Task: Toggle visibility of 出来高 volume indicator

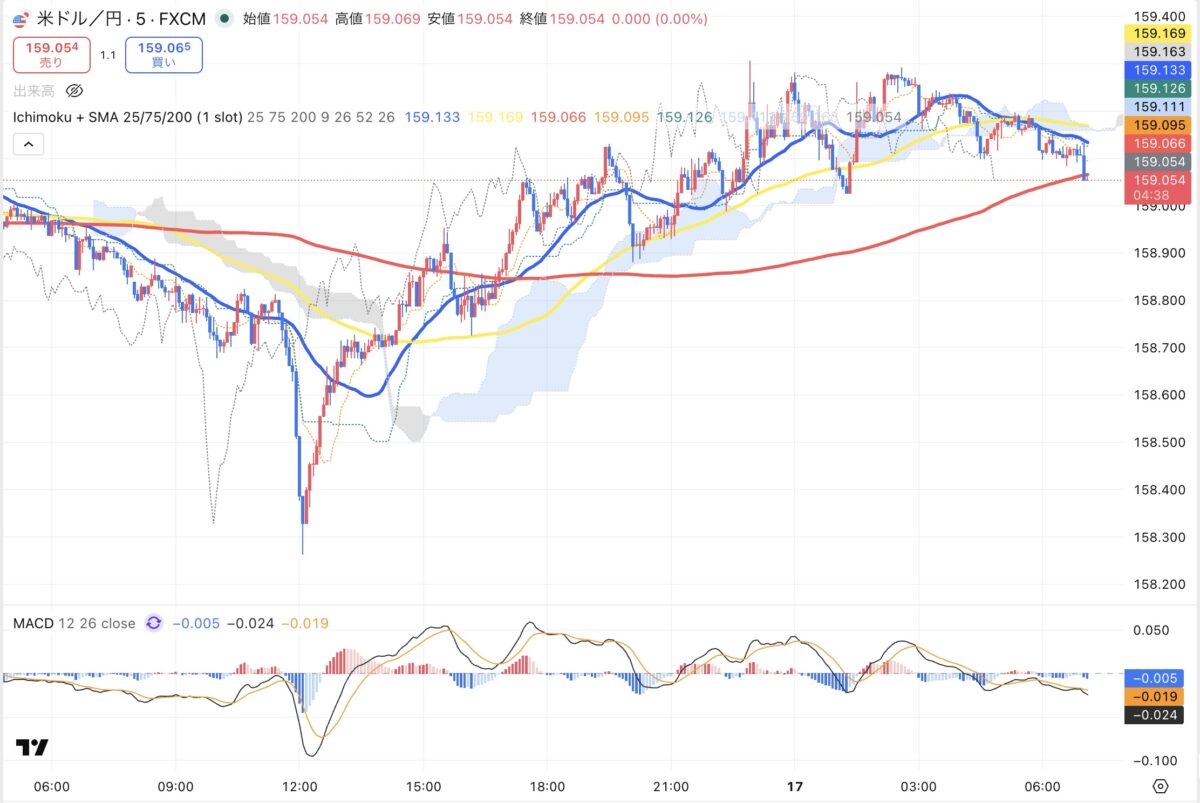Action: (73, 91)
